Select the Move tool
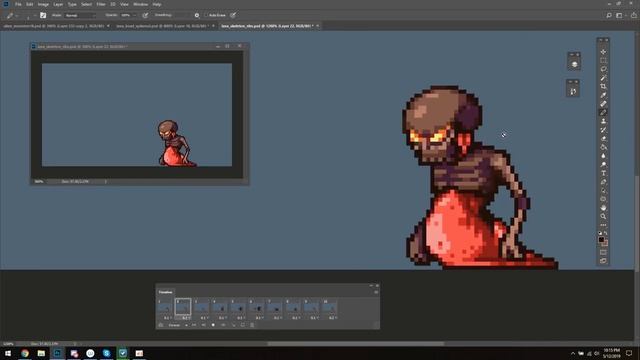 [603, 52]
